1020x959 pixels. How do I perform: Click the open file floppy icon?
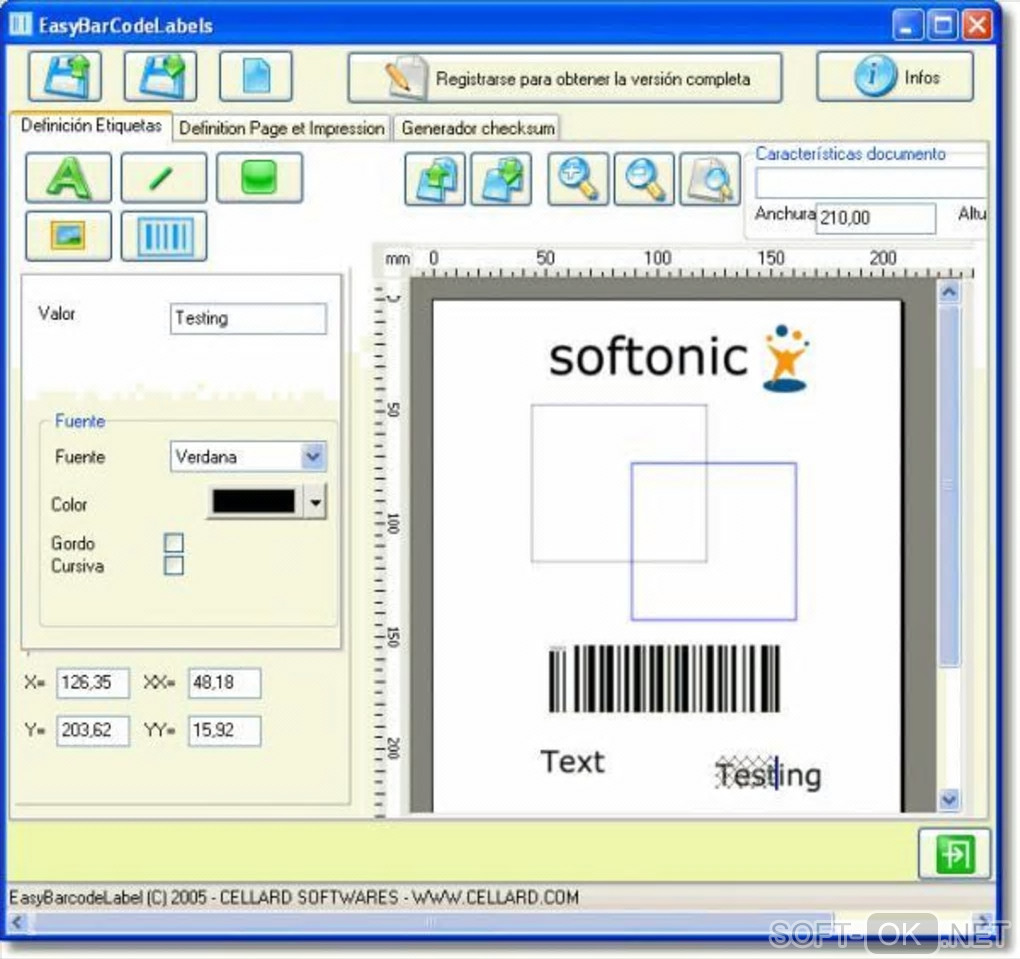[65, 76]
